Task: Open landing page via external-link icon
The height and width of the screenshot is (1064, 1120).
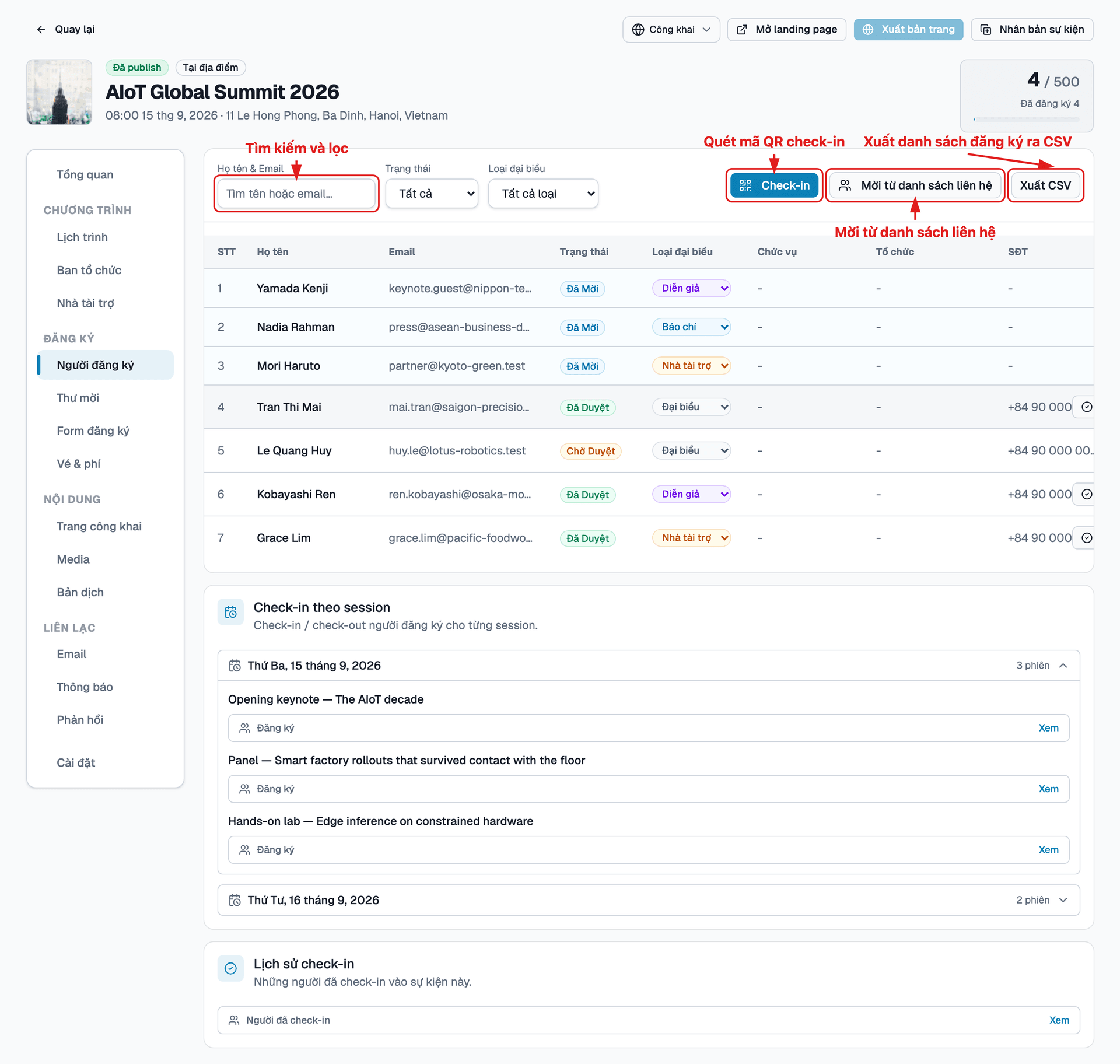Action: (x=742, y=30)
